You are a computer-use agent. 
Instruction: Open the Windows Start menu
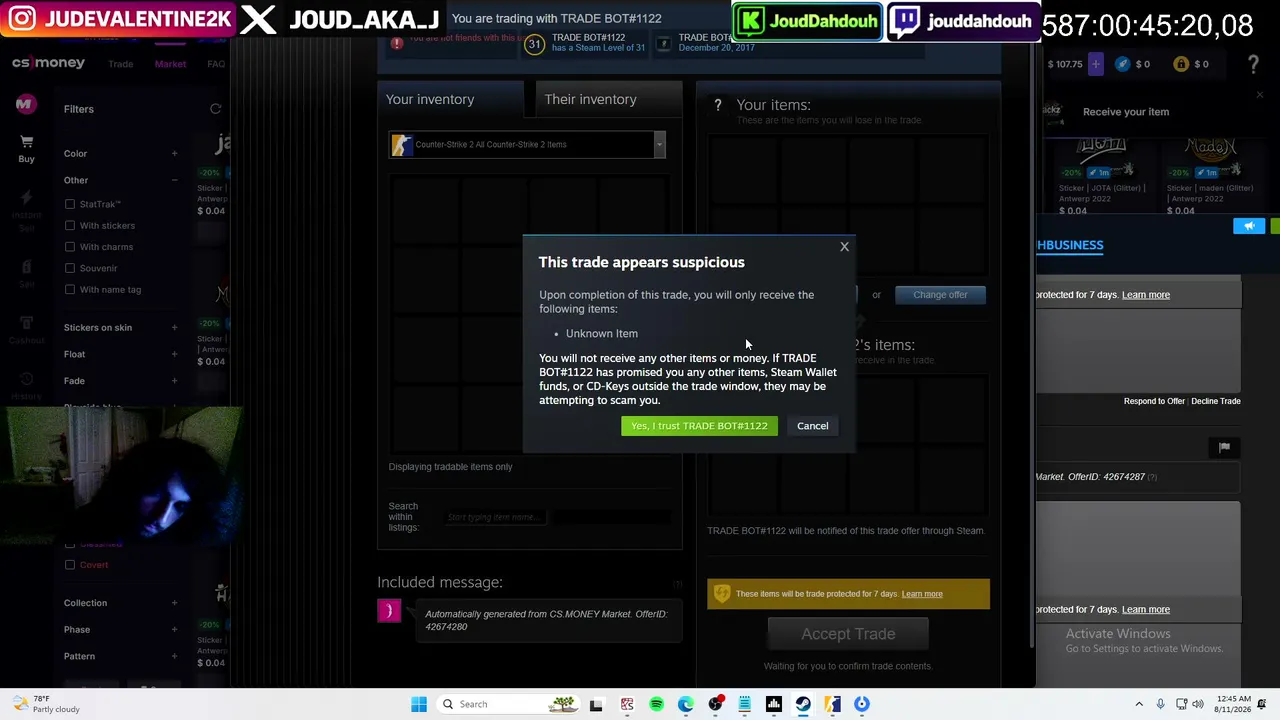[419, 704]
